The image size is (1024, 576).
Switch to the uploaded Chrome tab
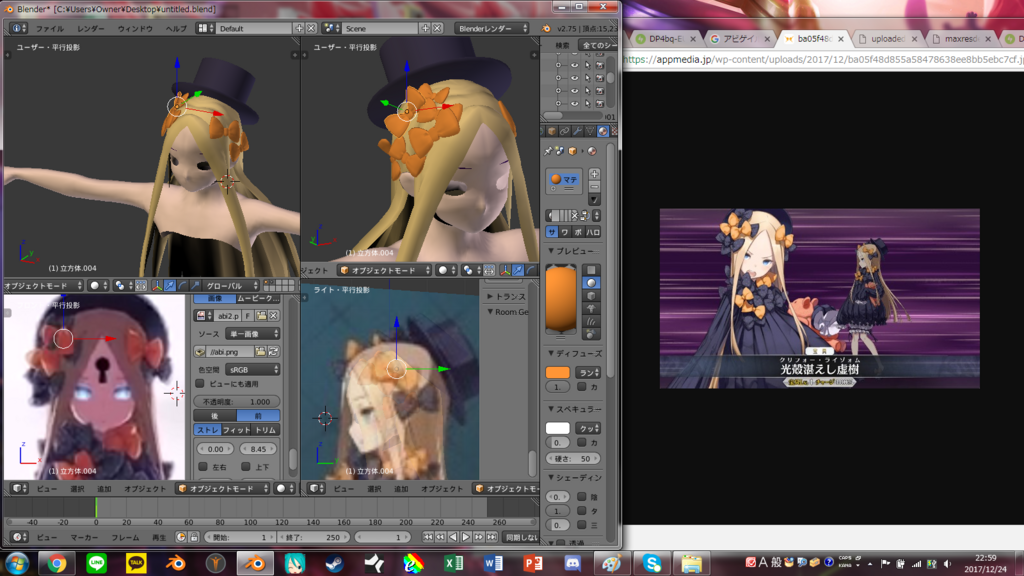click(888, 39)
